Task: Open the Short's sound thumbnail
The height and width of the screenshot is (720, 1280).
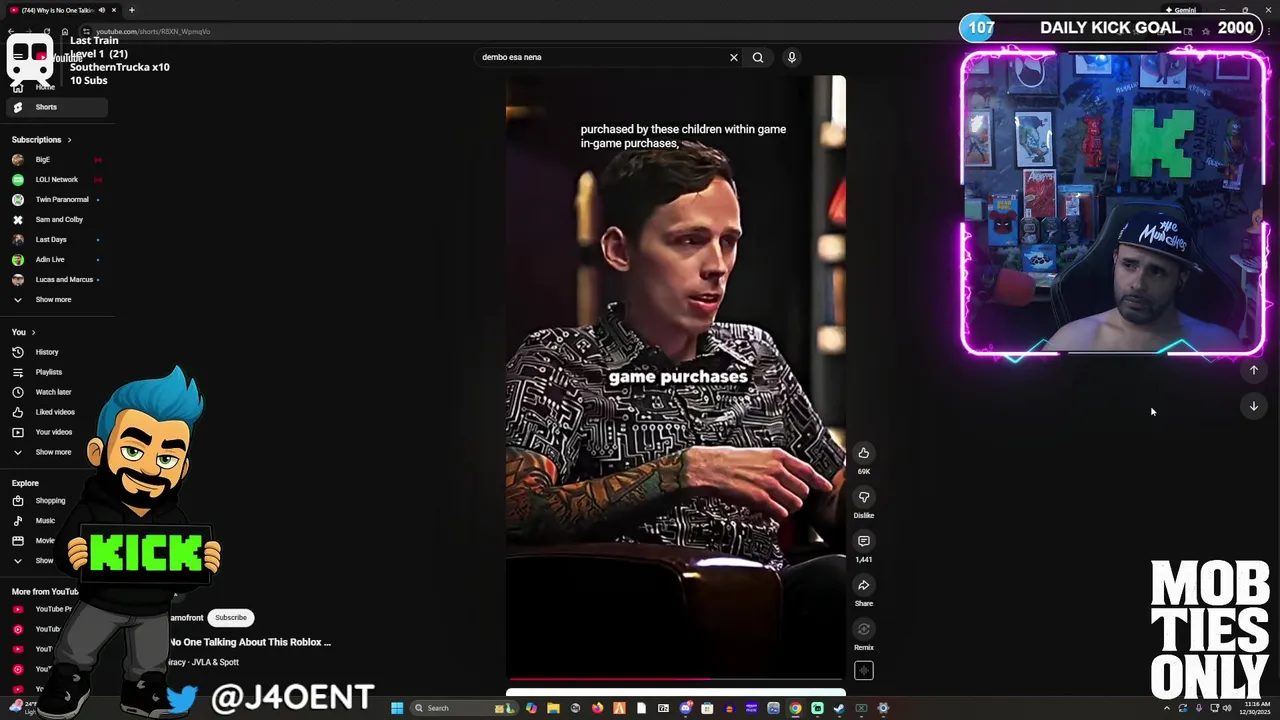Action: pyautogui.click(x=864, y=671)
